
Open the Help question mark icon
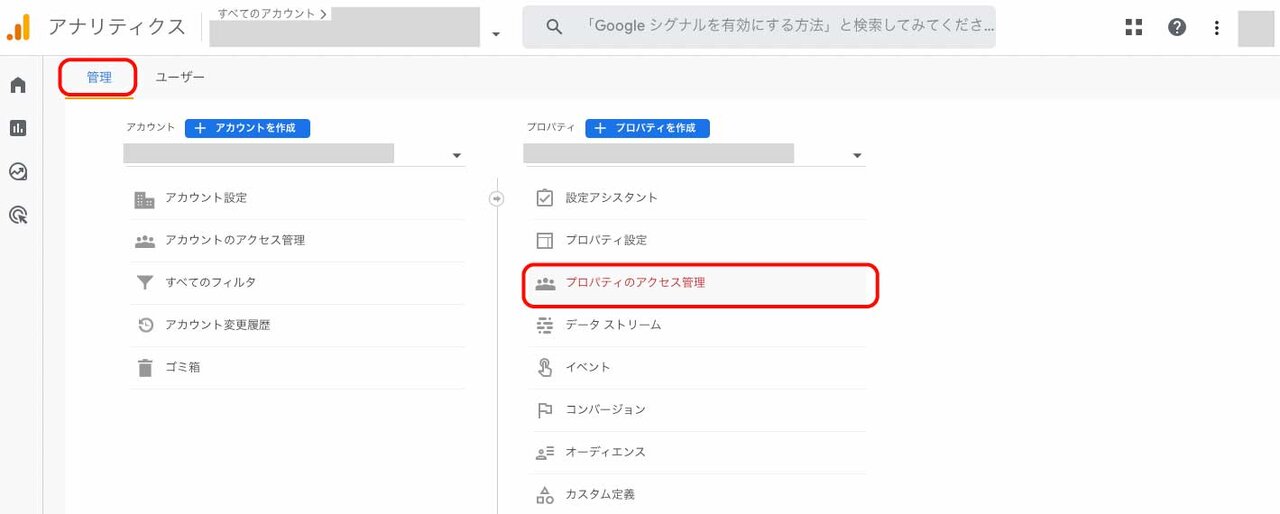1177,28
